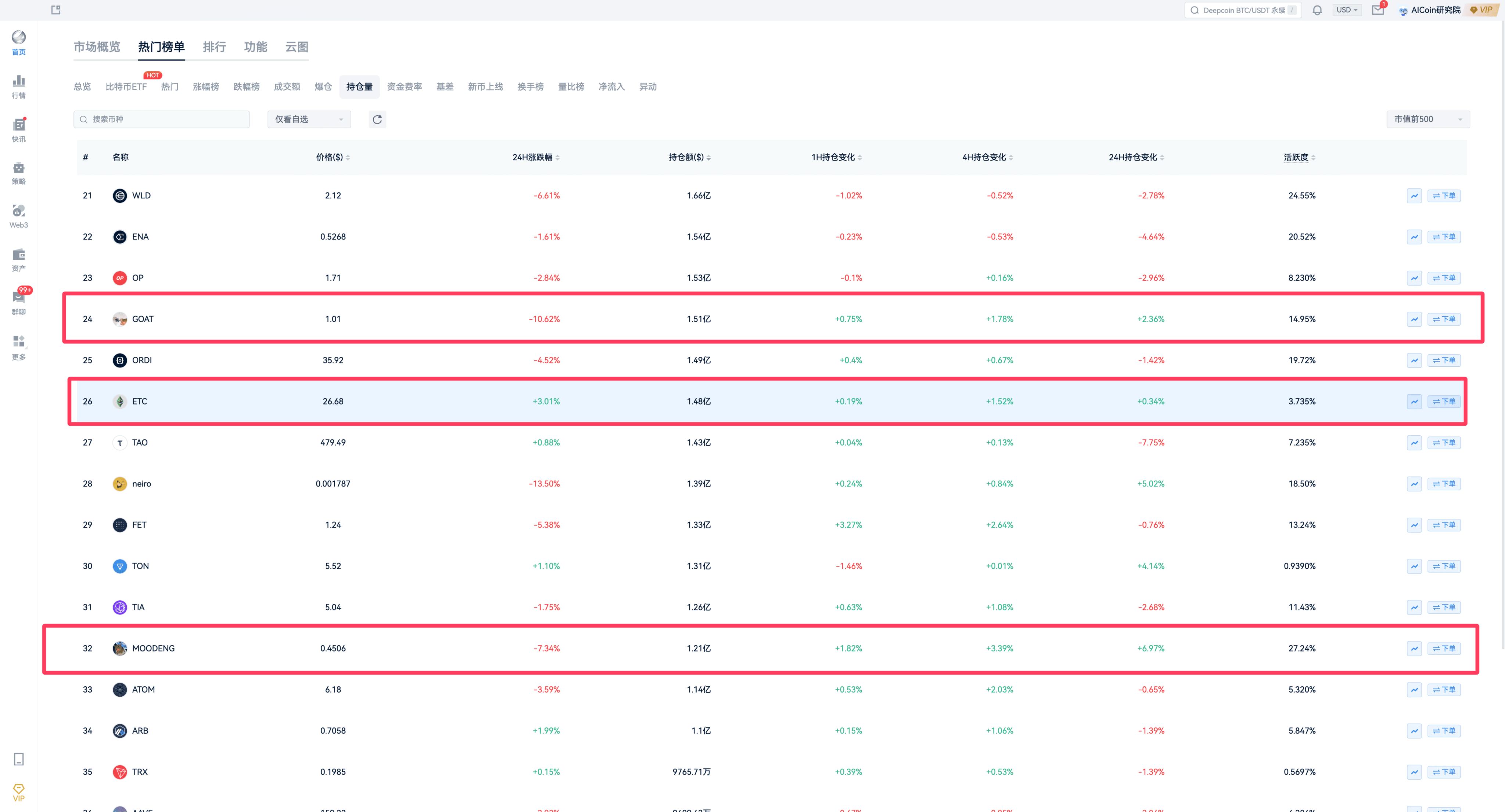1505x812 pixels.
Task: Open the 资产 assets sidebar icon
Action: 19,260
